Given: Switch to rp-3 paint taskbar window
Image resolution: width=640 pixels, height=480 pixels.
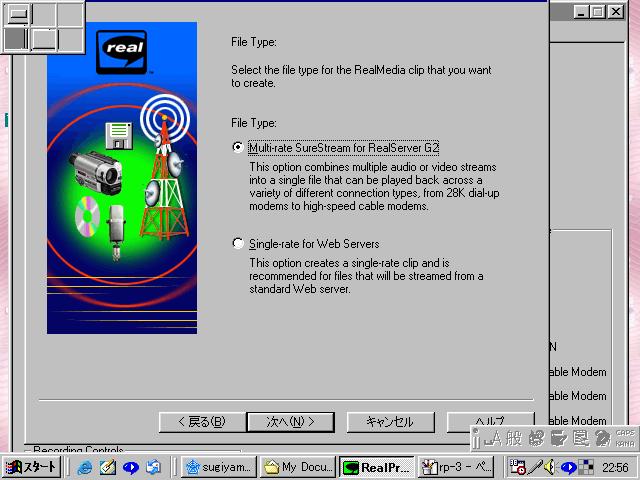Looking at the screenshot, I should point(456,467).
